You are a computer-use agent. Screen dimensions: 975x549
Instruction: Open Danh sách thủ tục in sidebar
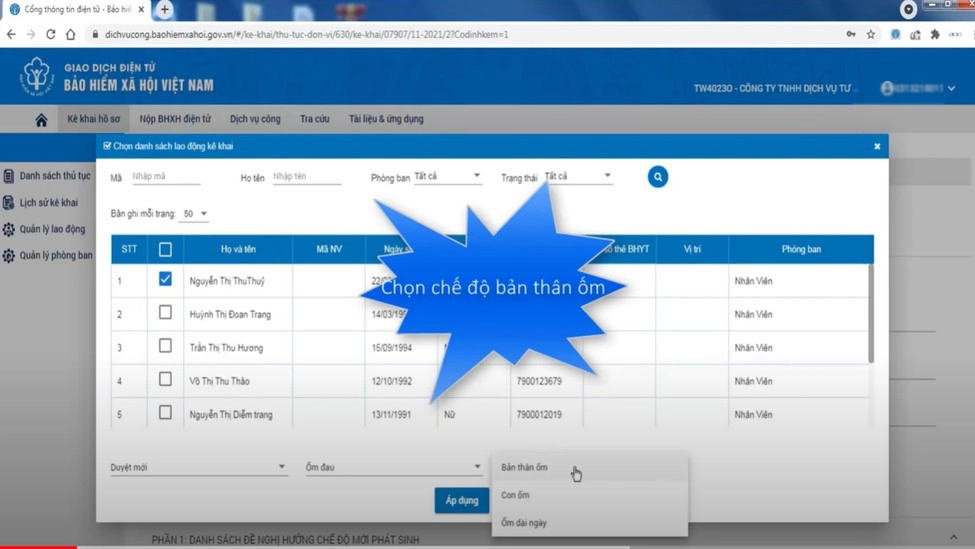point(54,176)
